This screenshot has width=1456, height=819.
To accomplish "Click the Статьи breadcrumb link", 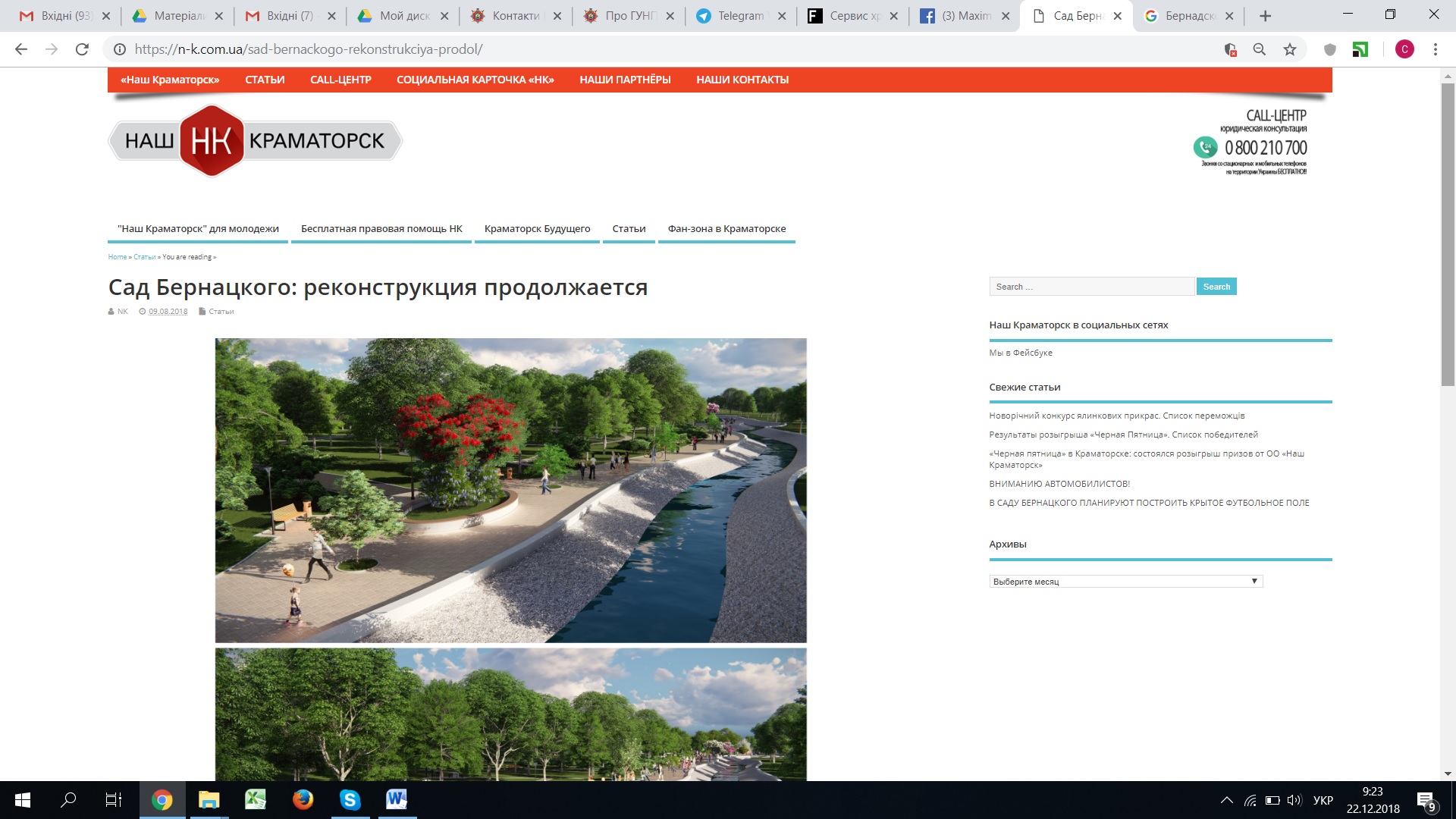I will [144, 257].
